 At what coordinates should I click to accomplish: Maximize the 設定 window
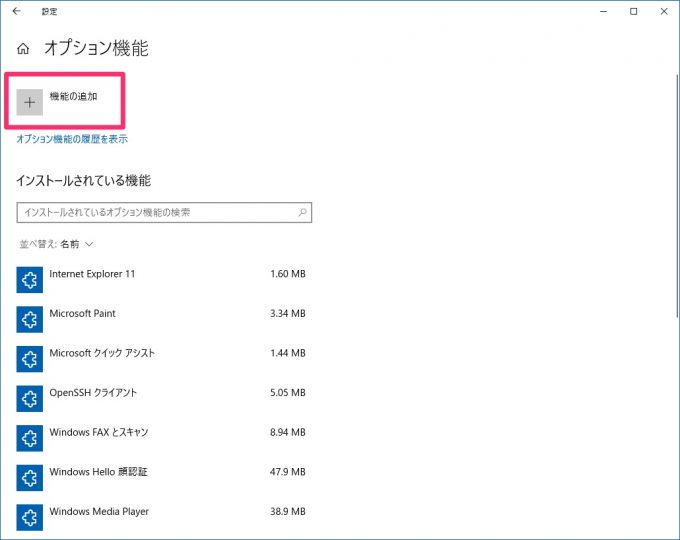[x=634, y=12]
